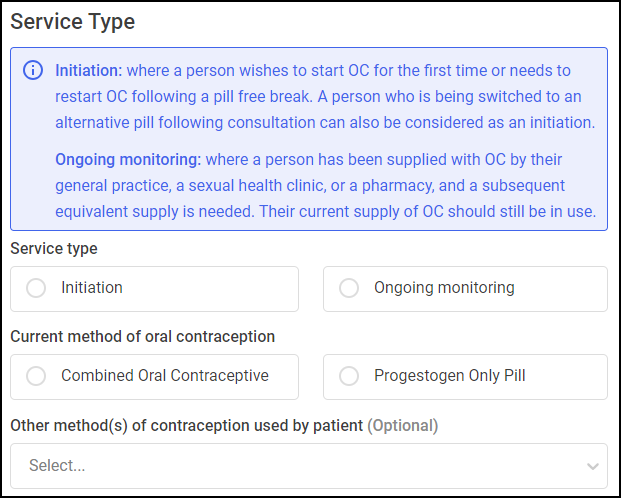Select Combined Oral Contraceptive radio option
The height and width of the screenshot is (498, 621).
coord(36,376)
